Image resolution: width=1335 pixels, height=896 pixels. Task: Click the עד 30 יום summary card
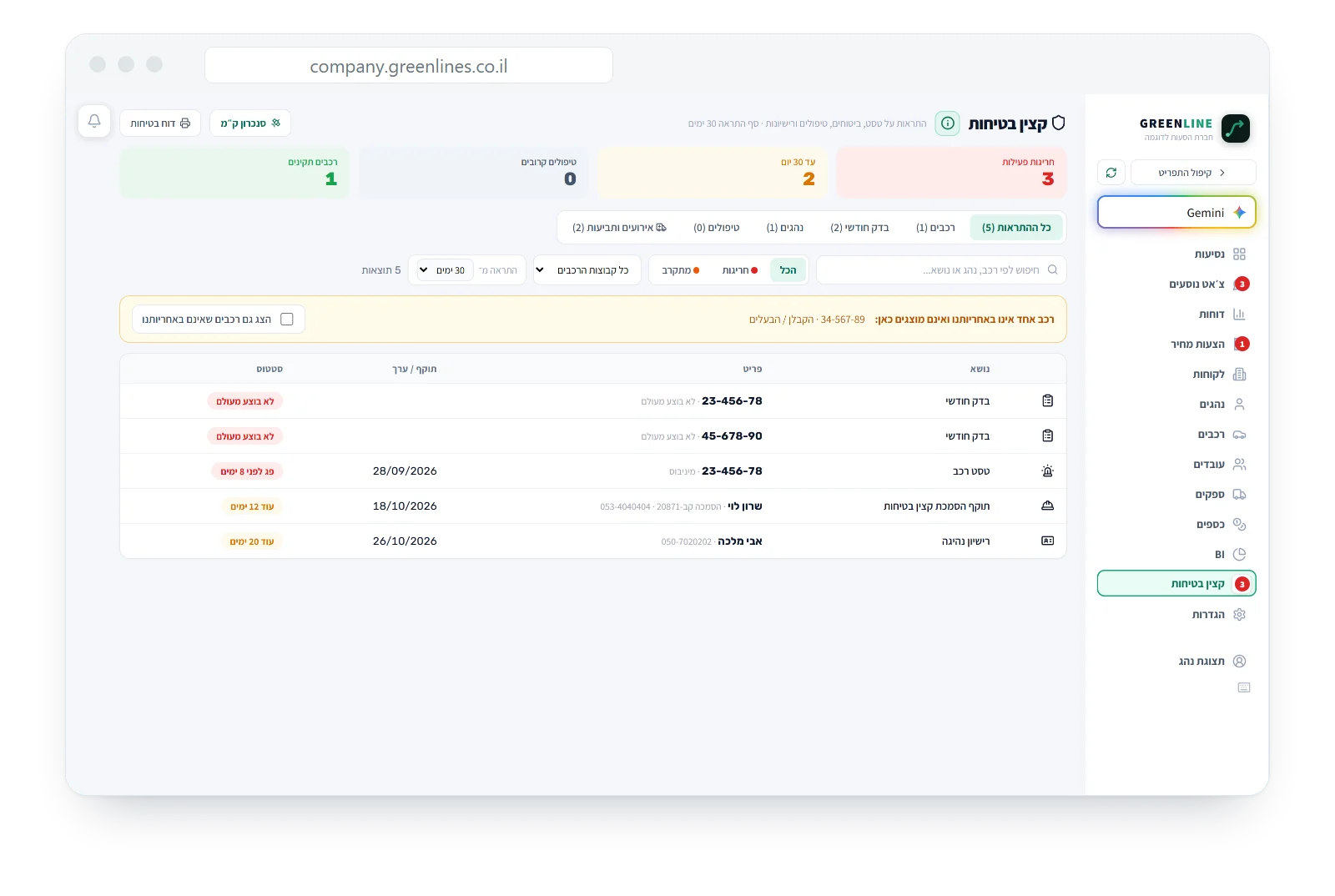click(x=713, y=173)
